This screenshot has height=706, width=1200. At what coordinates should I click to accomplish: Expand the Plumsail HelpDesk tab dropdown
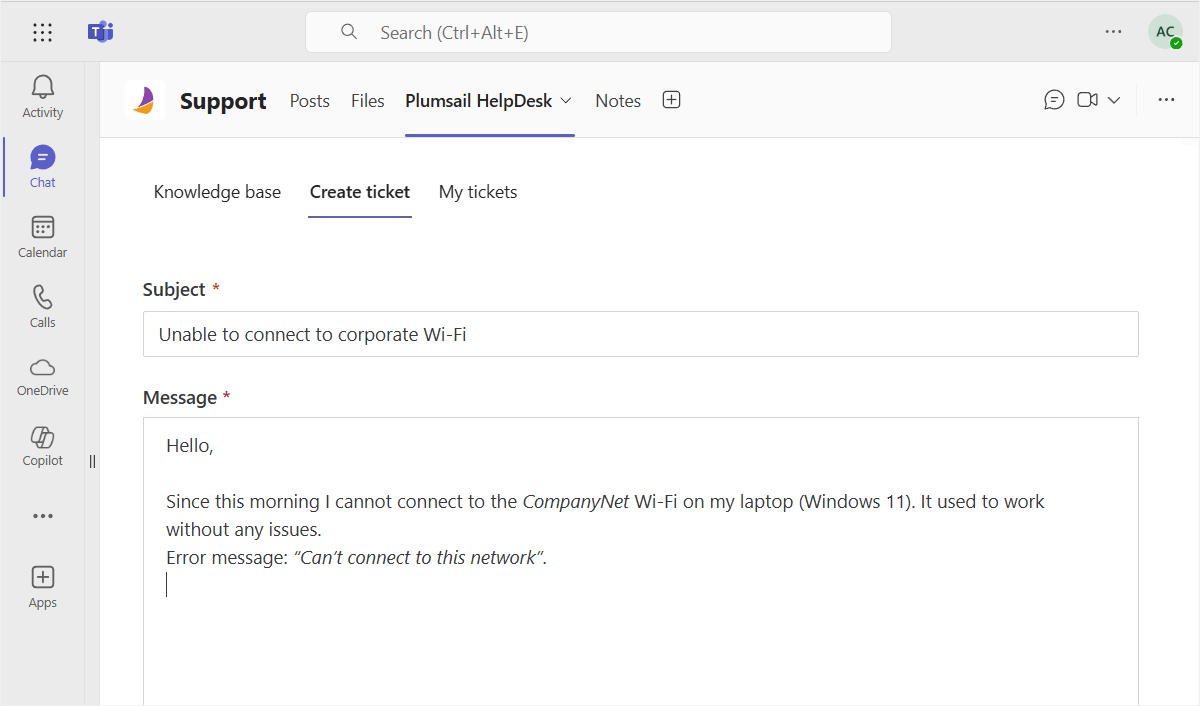(x=566, y=100)
